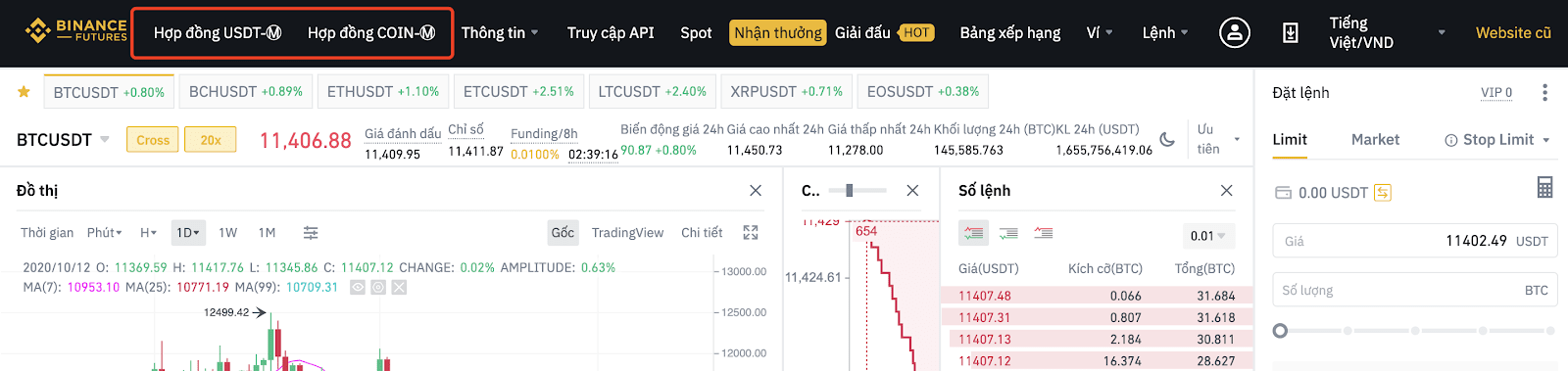Click the download app icon in header
This screenshot has width=1568, height=371.
pos(1291,32)
